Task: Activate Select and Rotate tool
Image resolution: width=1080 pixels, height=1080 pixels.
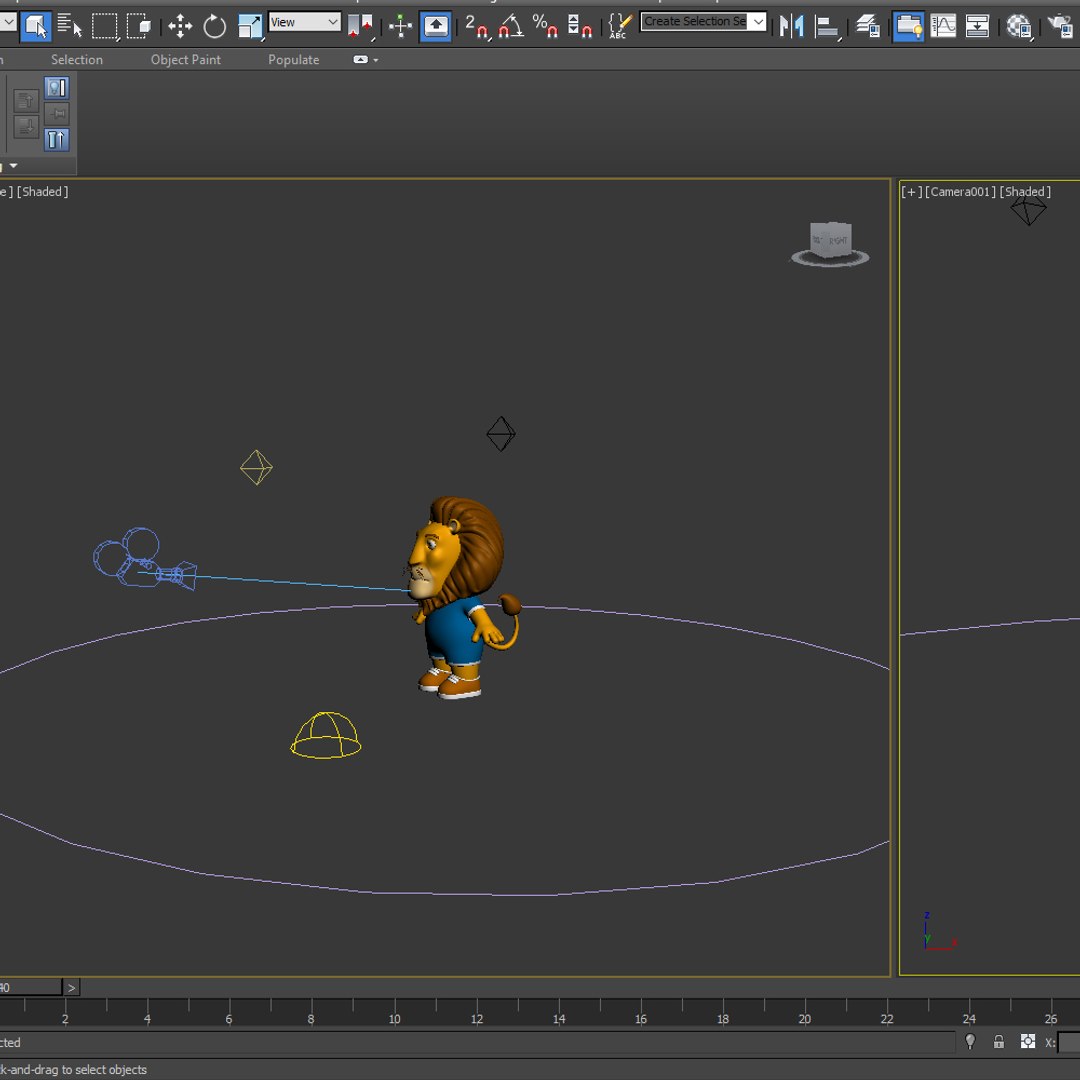Action: point(214,26)
